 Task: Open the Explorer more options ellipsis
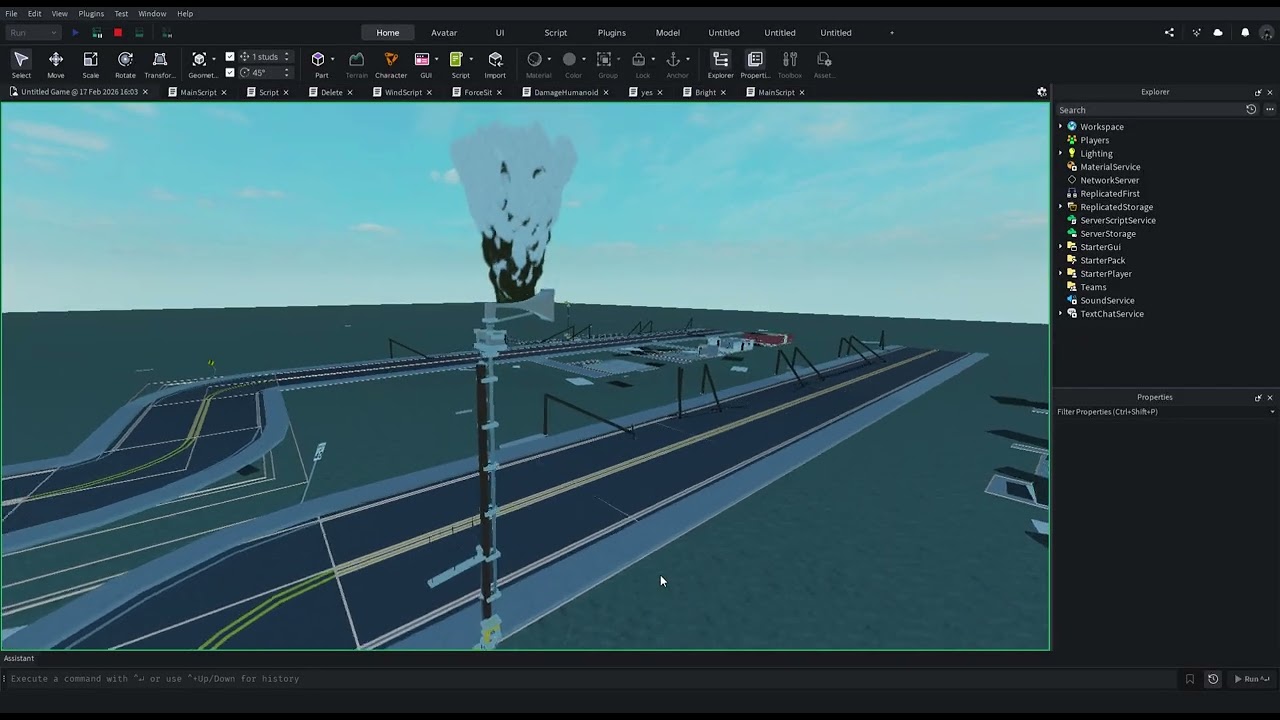[x=1270, y=110]
